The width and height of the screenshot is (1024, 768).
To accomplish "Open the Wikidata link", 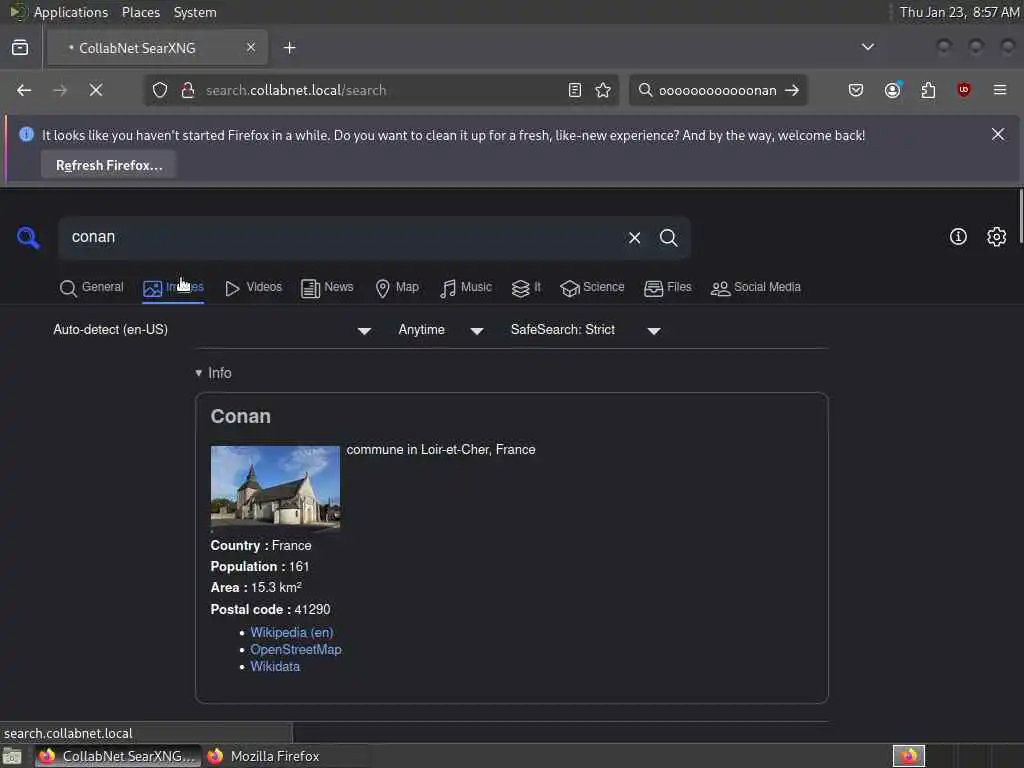I will click(275, 666).
